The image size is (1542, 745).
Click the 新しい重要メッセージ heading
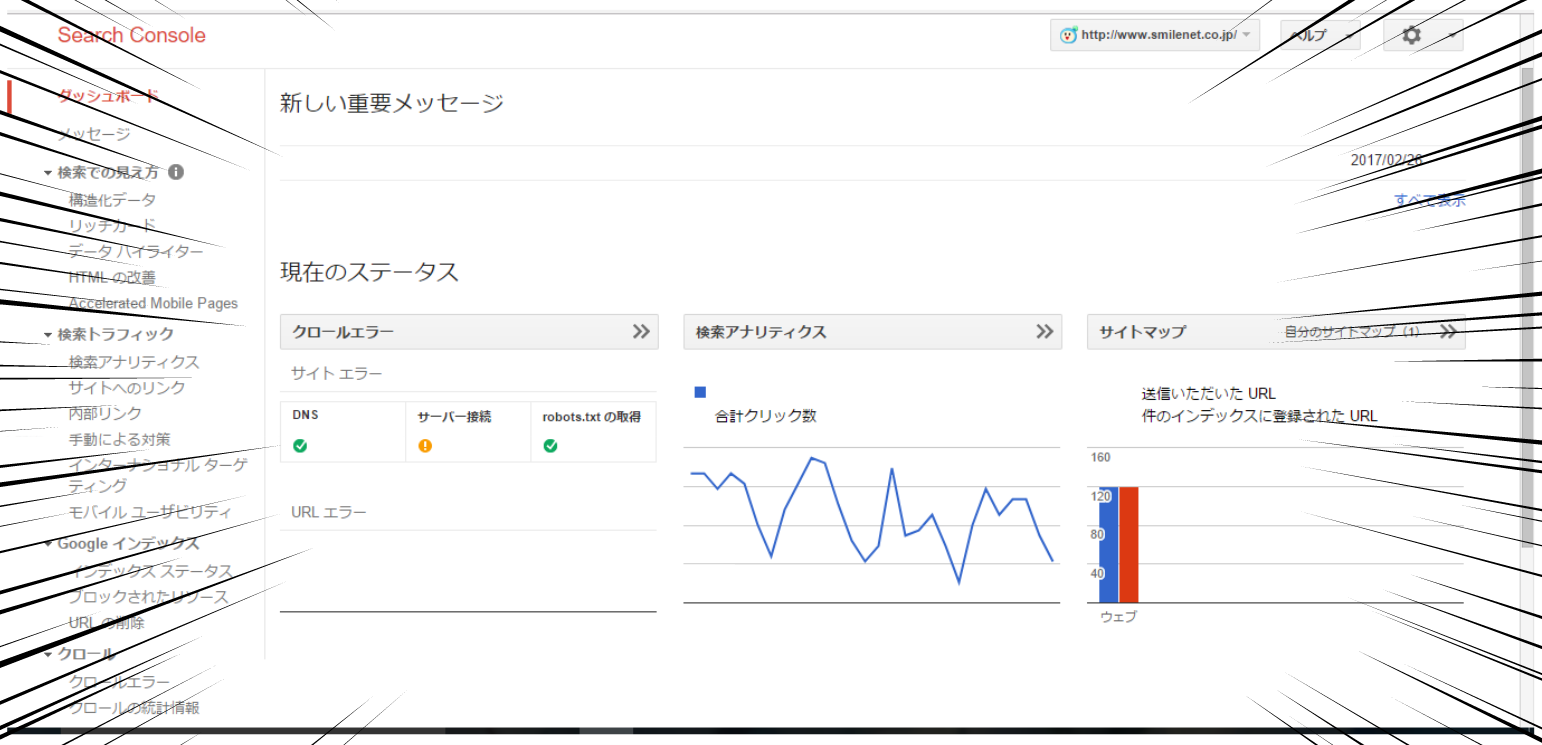(x=392, y=103)
